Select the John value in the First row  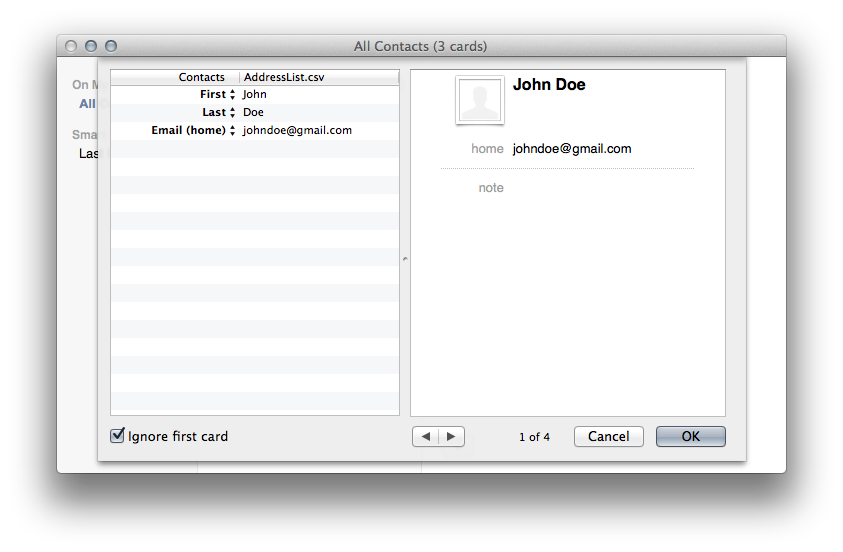pyautogui.click(x=254, y=95)
